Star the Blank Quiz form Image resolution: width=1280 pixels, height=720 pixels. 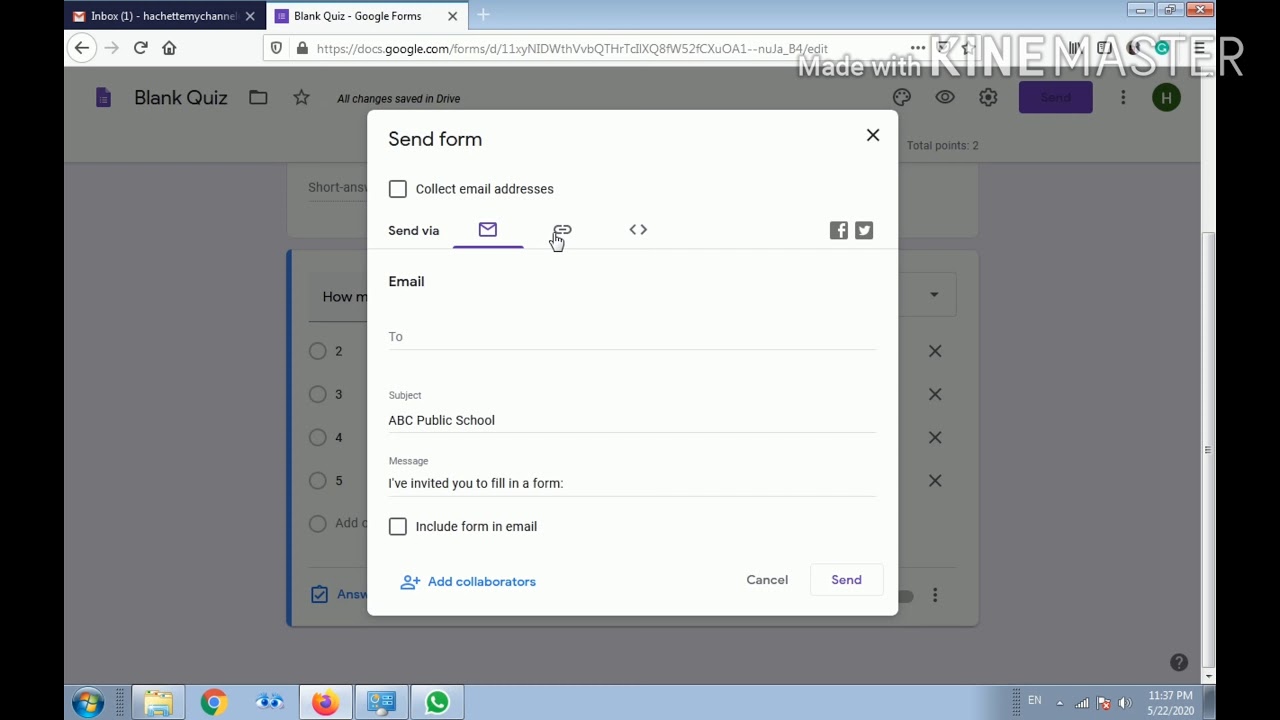pyautogui.click(x=301, y=97)
